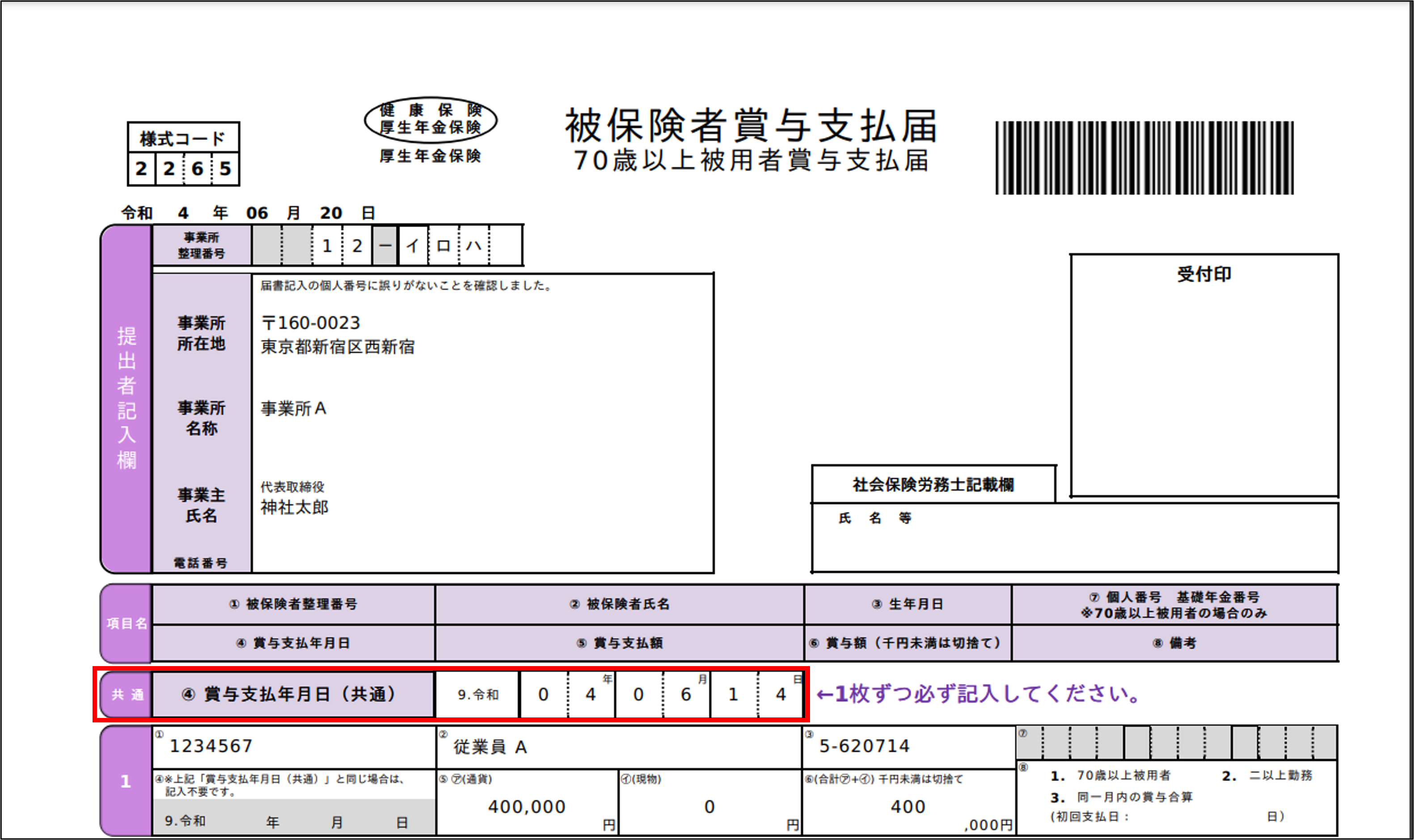Click the total bonus amount 400

(x=908, y=806)
